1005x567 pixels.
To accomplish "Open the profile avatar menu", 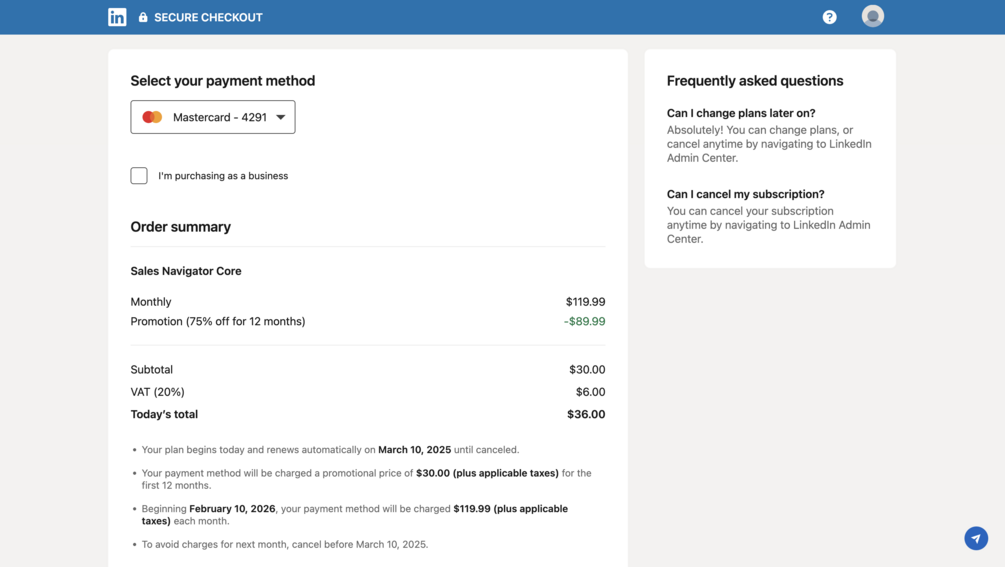I will (x=873, y=16).
